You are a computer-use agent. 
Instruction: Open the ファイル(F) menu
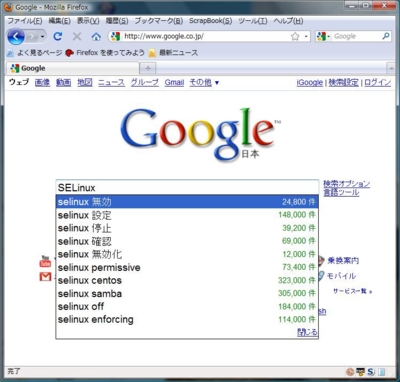[25, 21]
